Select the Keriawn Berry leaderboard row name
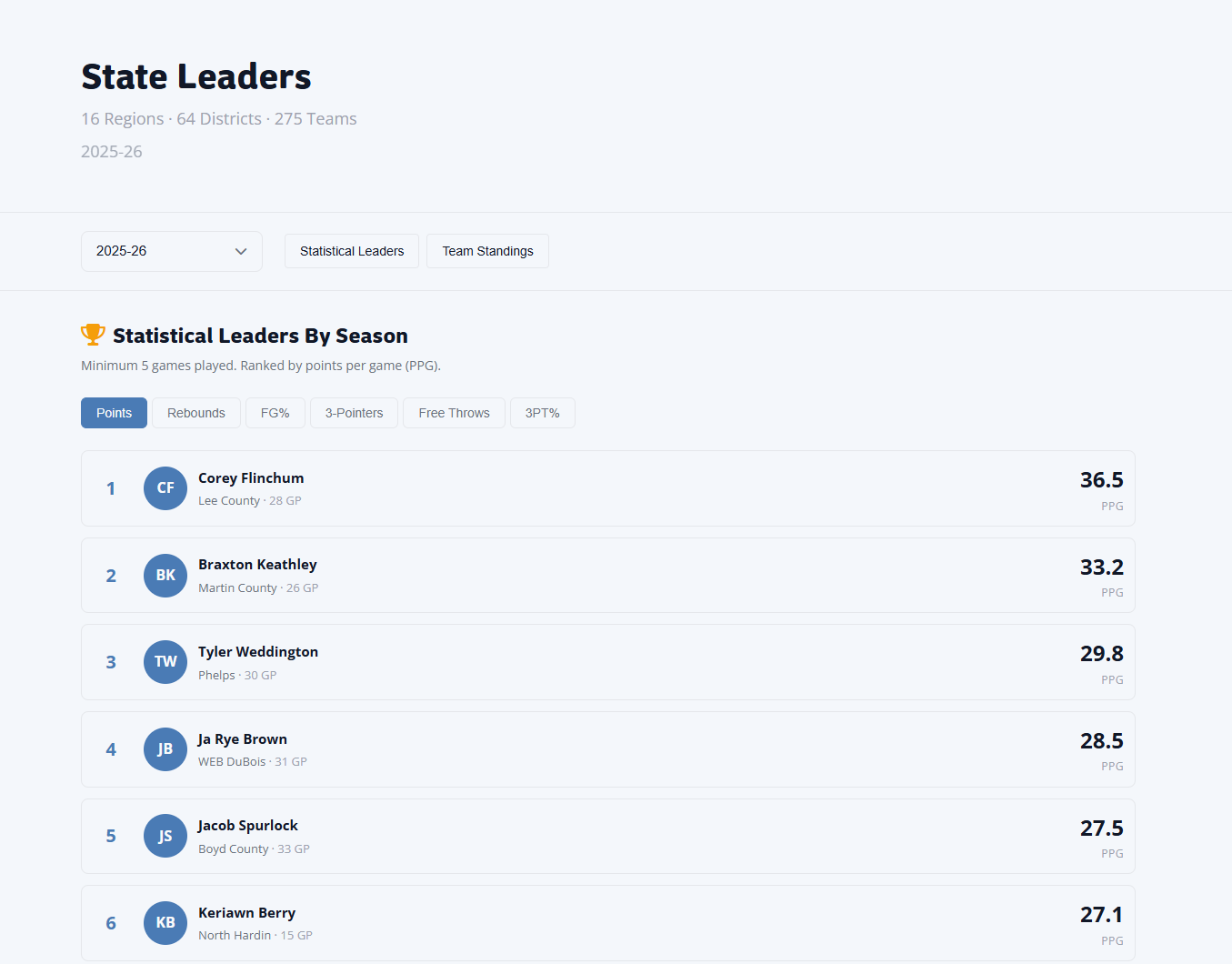 [246, 913]
